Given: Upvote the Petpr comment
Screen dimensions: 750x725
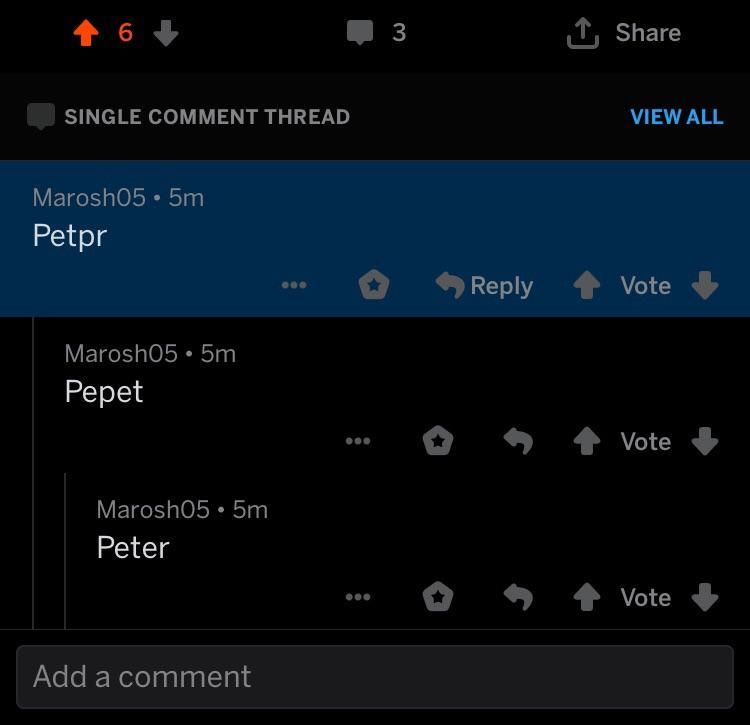Looking at the screenshot, I should 587,285.
